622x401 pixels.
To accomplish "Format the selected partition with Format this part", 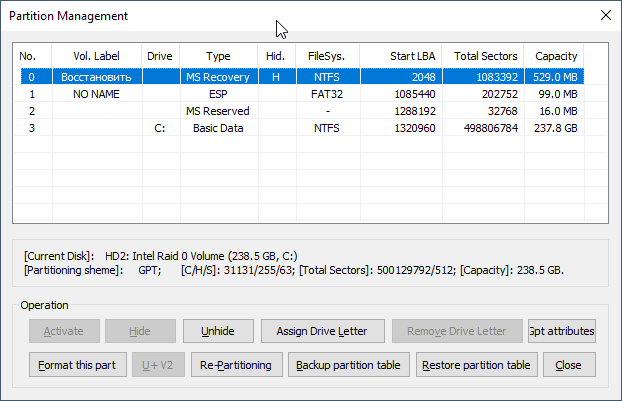I will (x=78, y=365).
